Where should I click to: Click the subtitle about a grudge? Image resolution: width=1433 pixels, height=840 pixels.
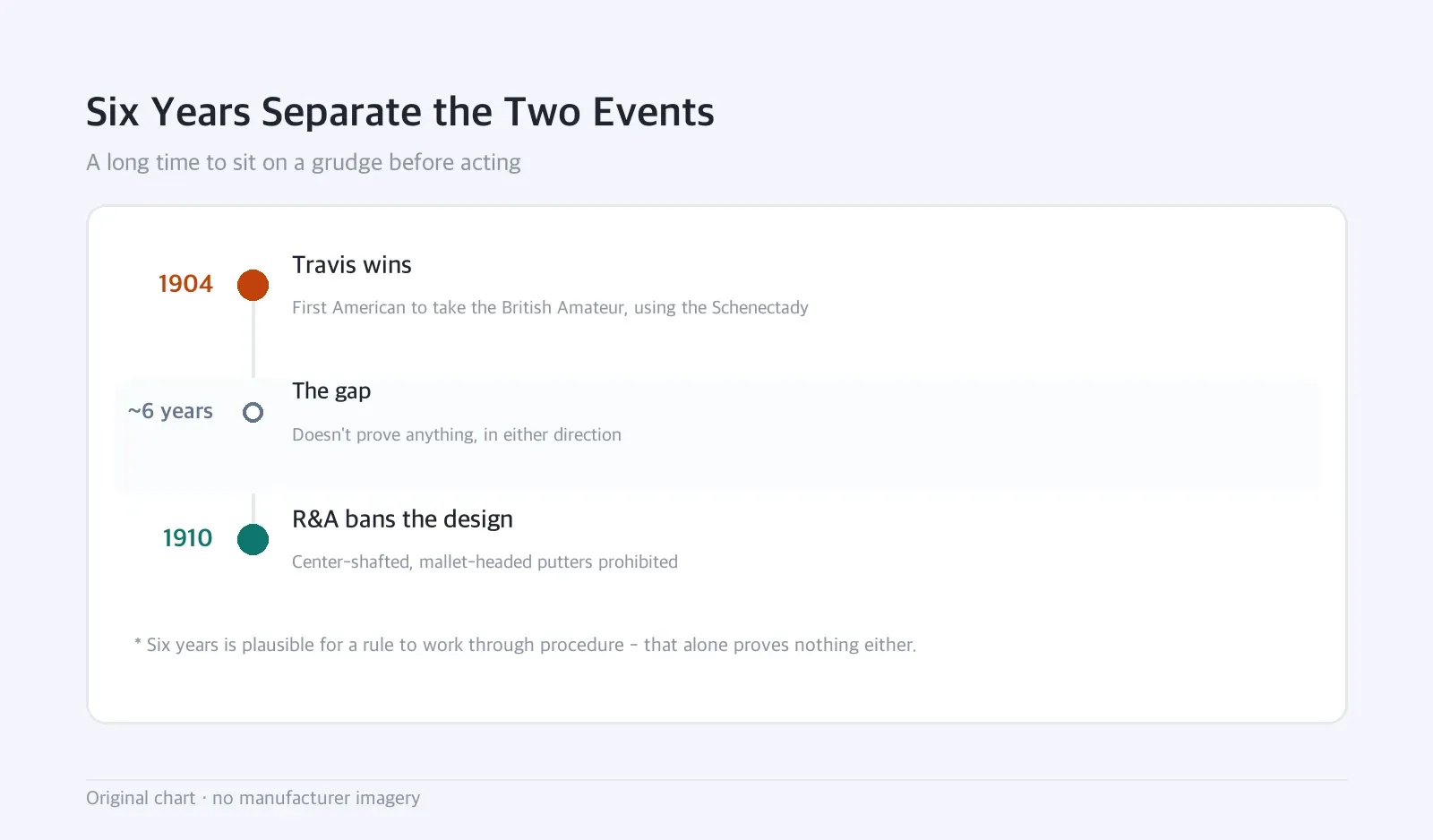[x=304, y=162]
